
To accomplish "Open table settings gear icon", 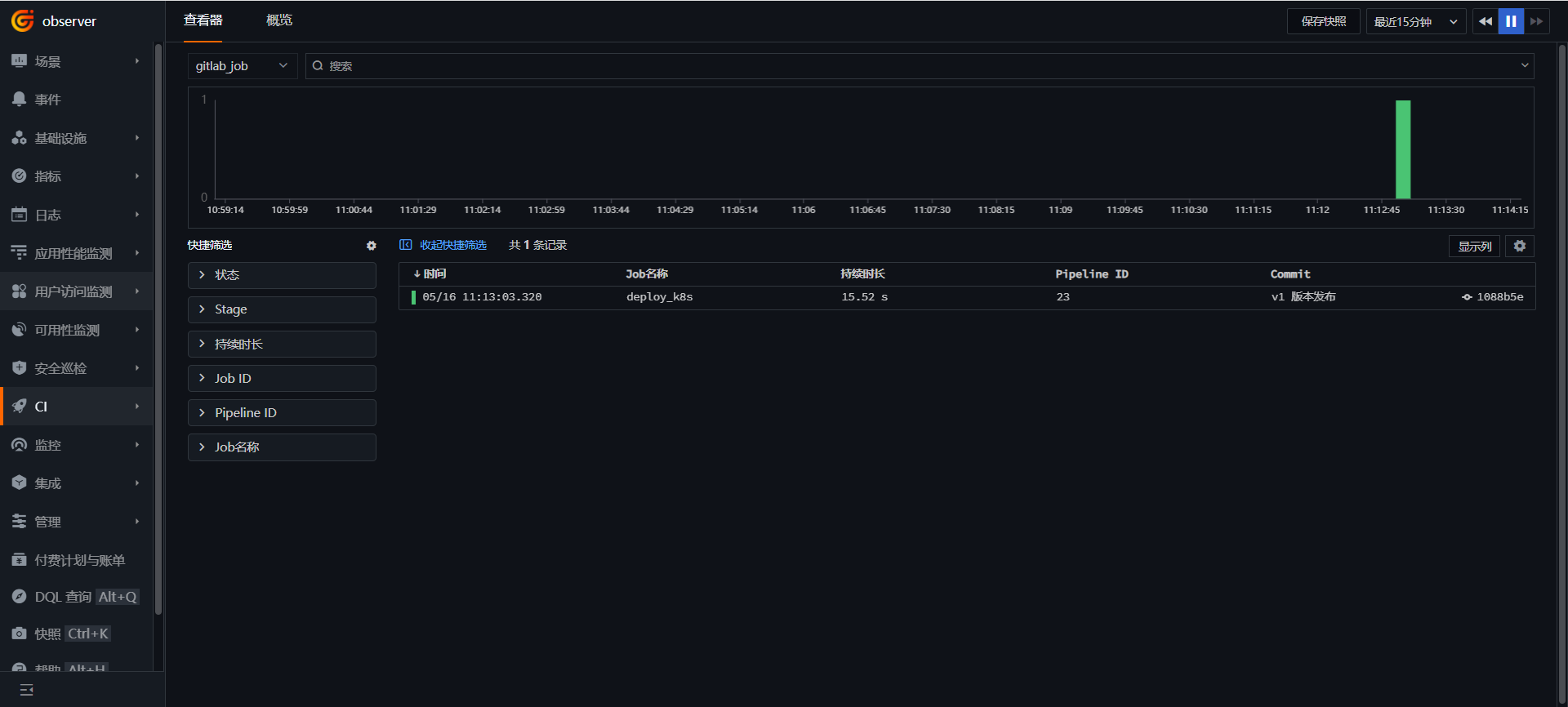I will (x=1519, y=246).
